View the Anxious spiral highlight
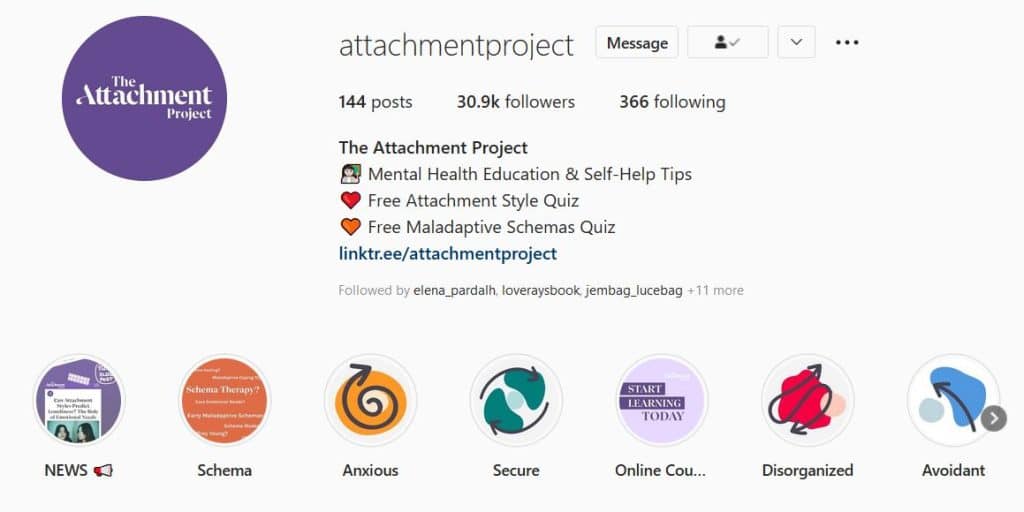The height and width of the screenshot is (512, 1024). pos(370,400)
